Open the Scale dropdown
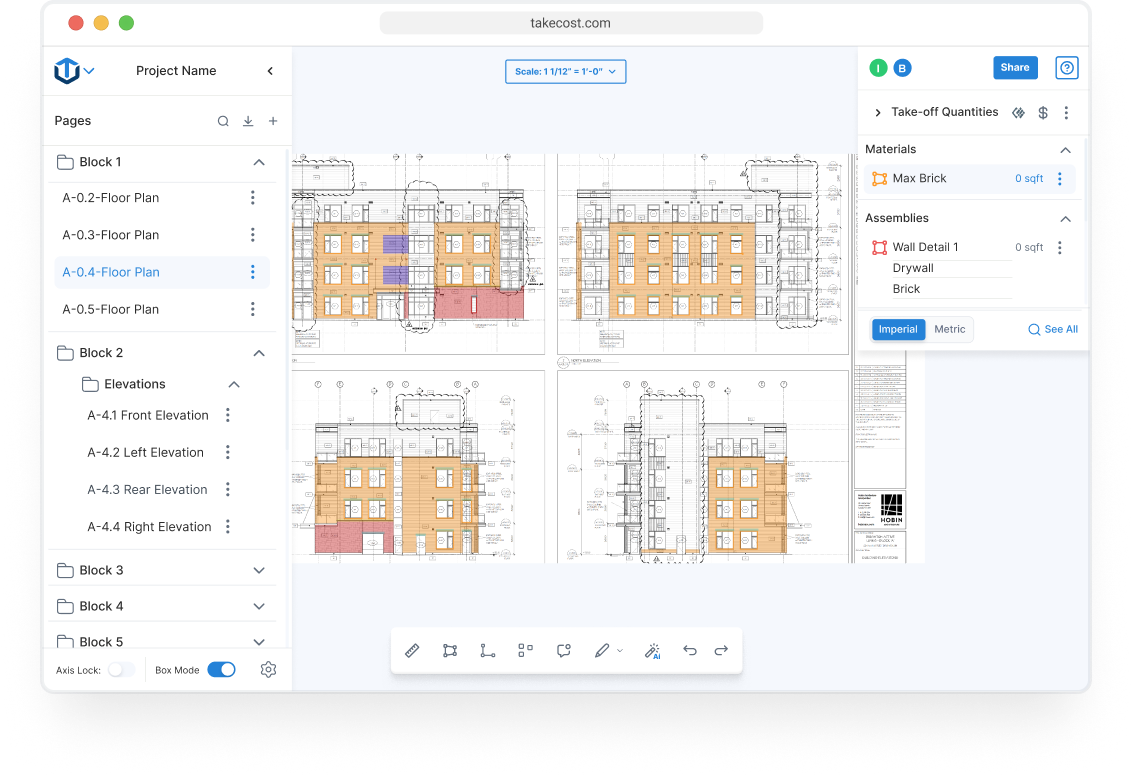 (566, 71)
